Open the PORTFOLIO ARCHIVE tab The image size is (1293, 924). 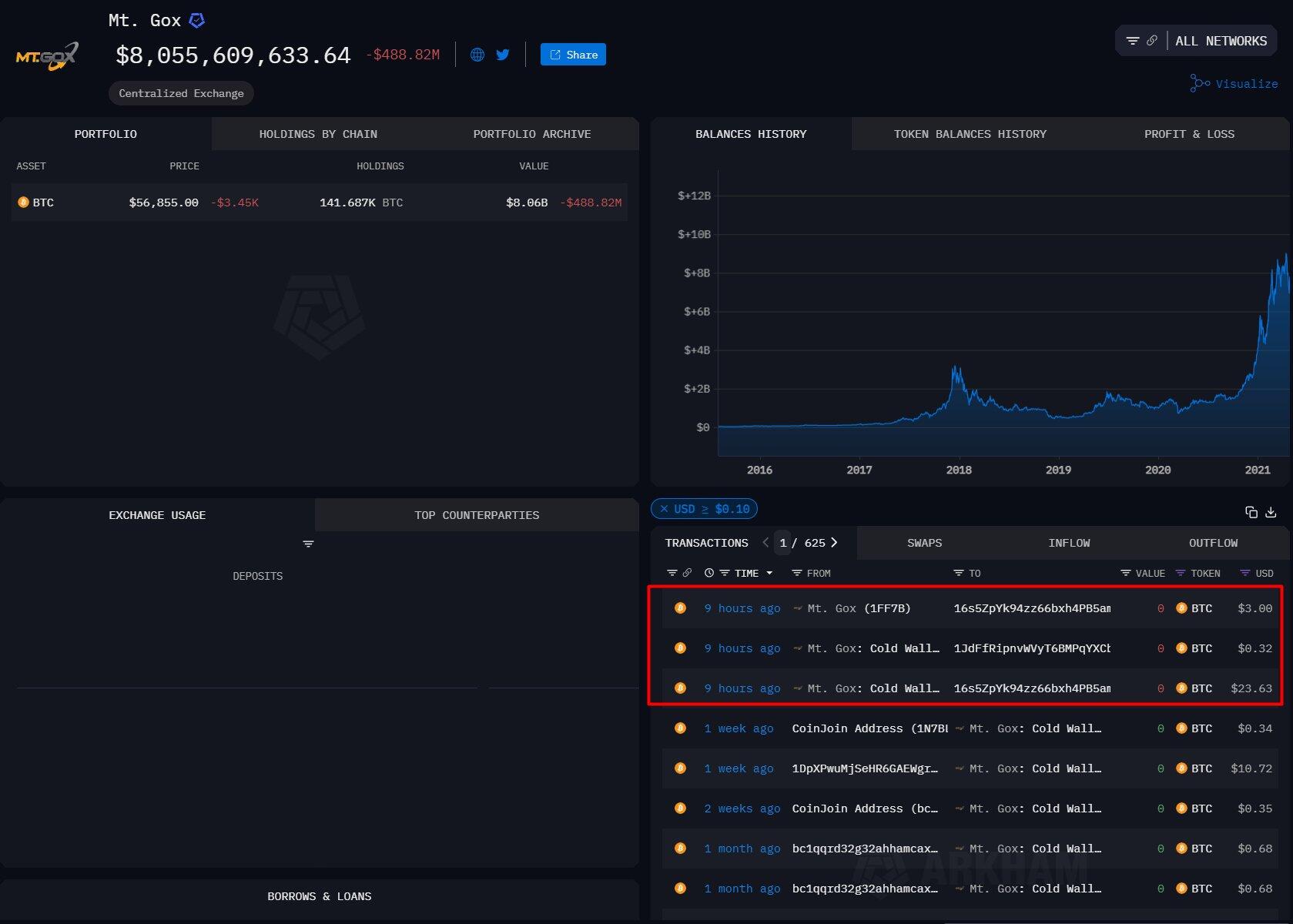[532, 134]
